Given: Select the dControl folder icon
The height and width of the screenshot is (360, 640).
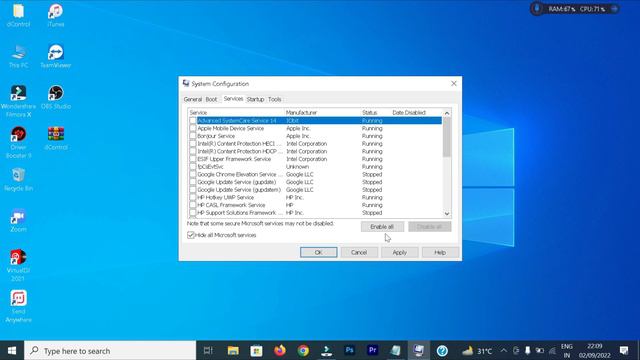Looking at the screenshot, I should [18, 15].
